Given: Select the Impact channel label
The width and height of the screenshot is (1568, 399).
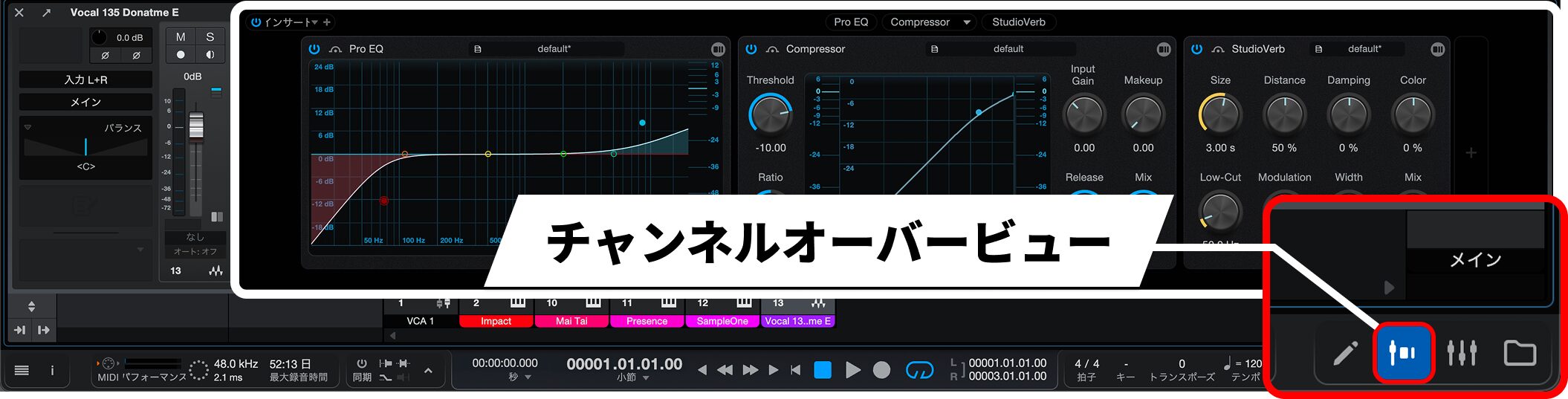Looking at the screenshot, I should point(496,321).
